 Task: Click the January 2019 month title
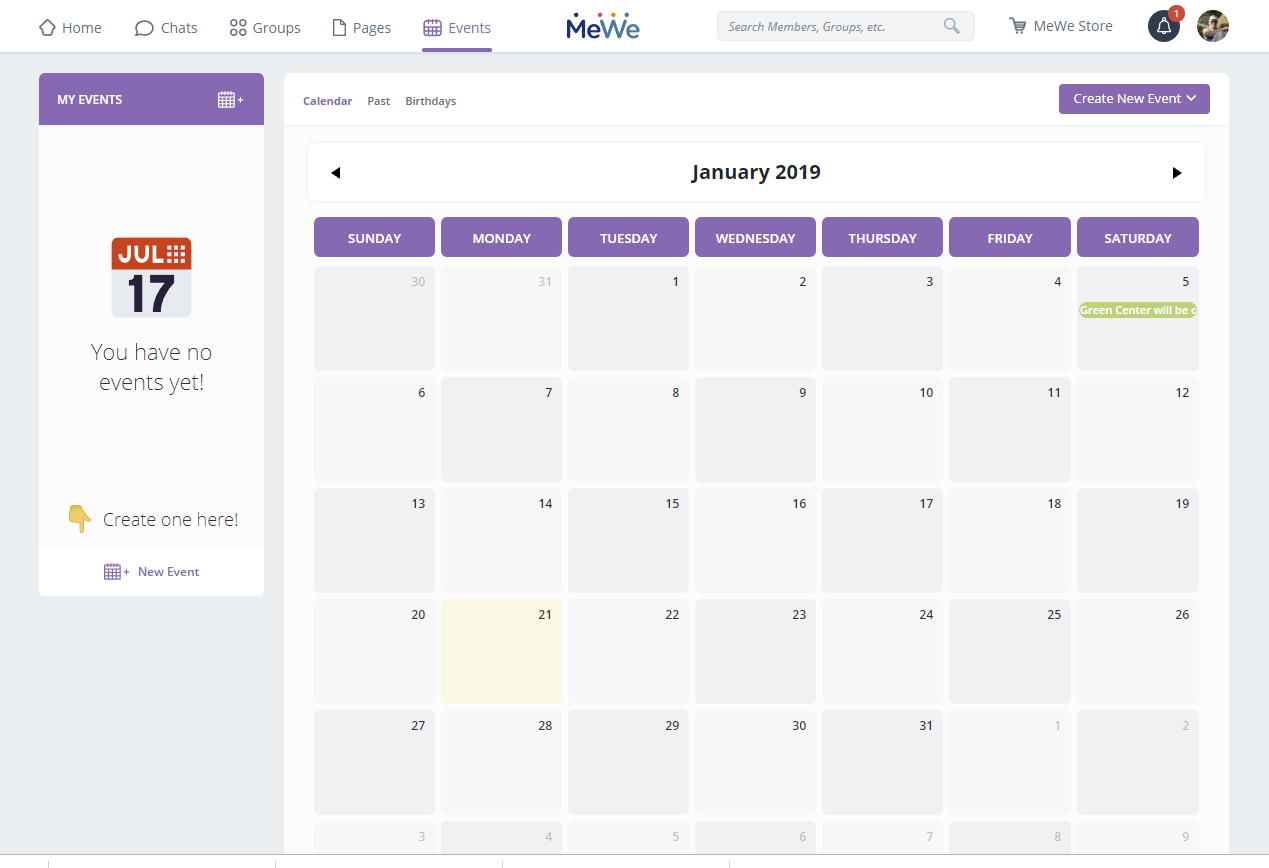pos(756,172)
